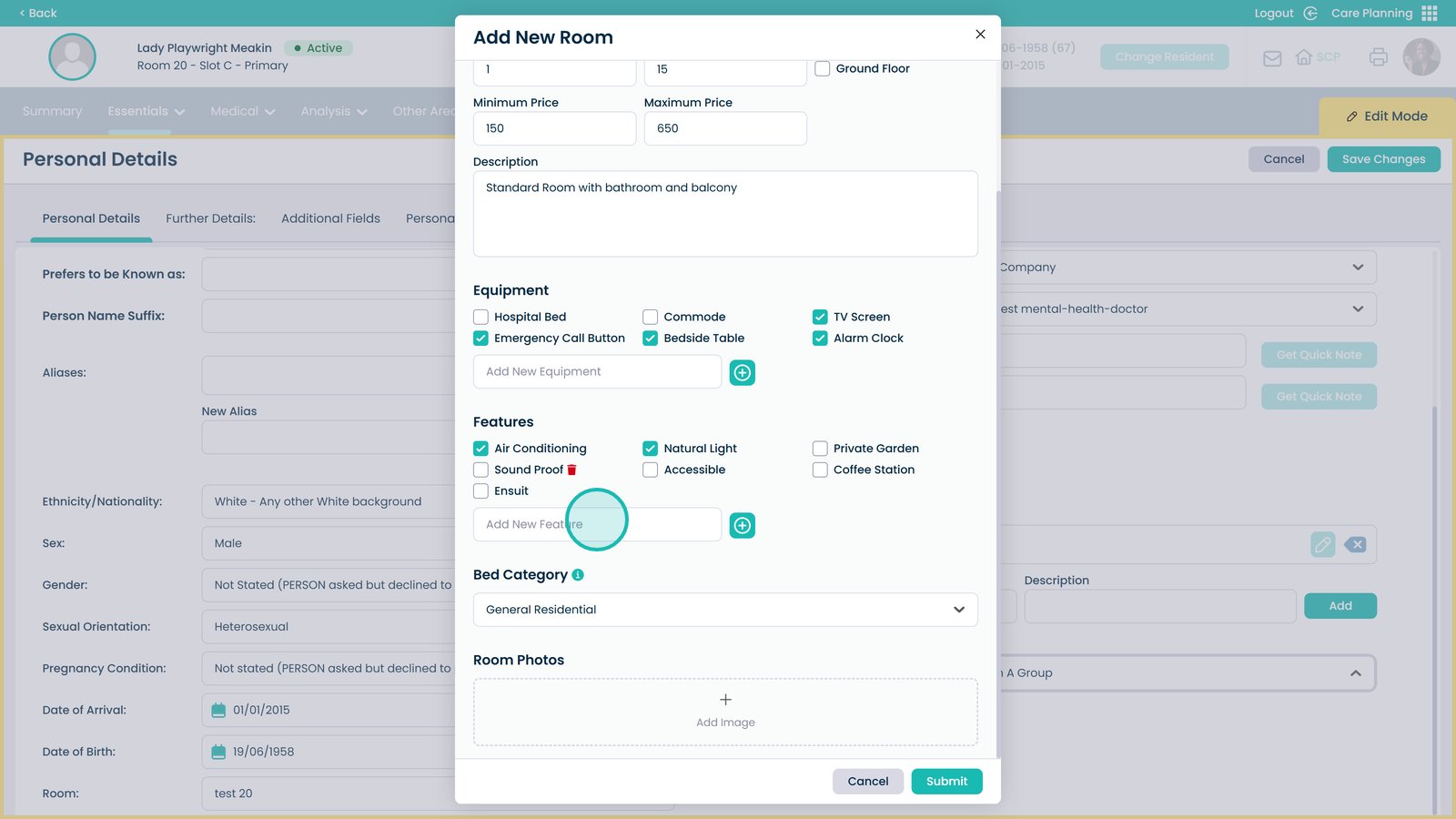Screen dimensions: 1456x819
Task: Click Cancel in the room dialog
Action: click(x=867, y=782)
